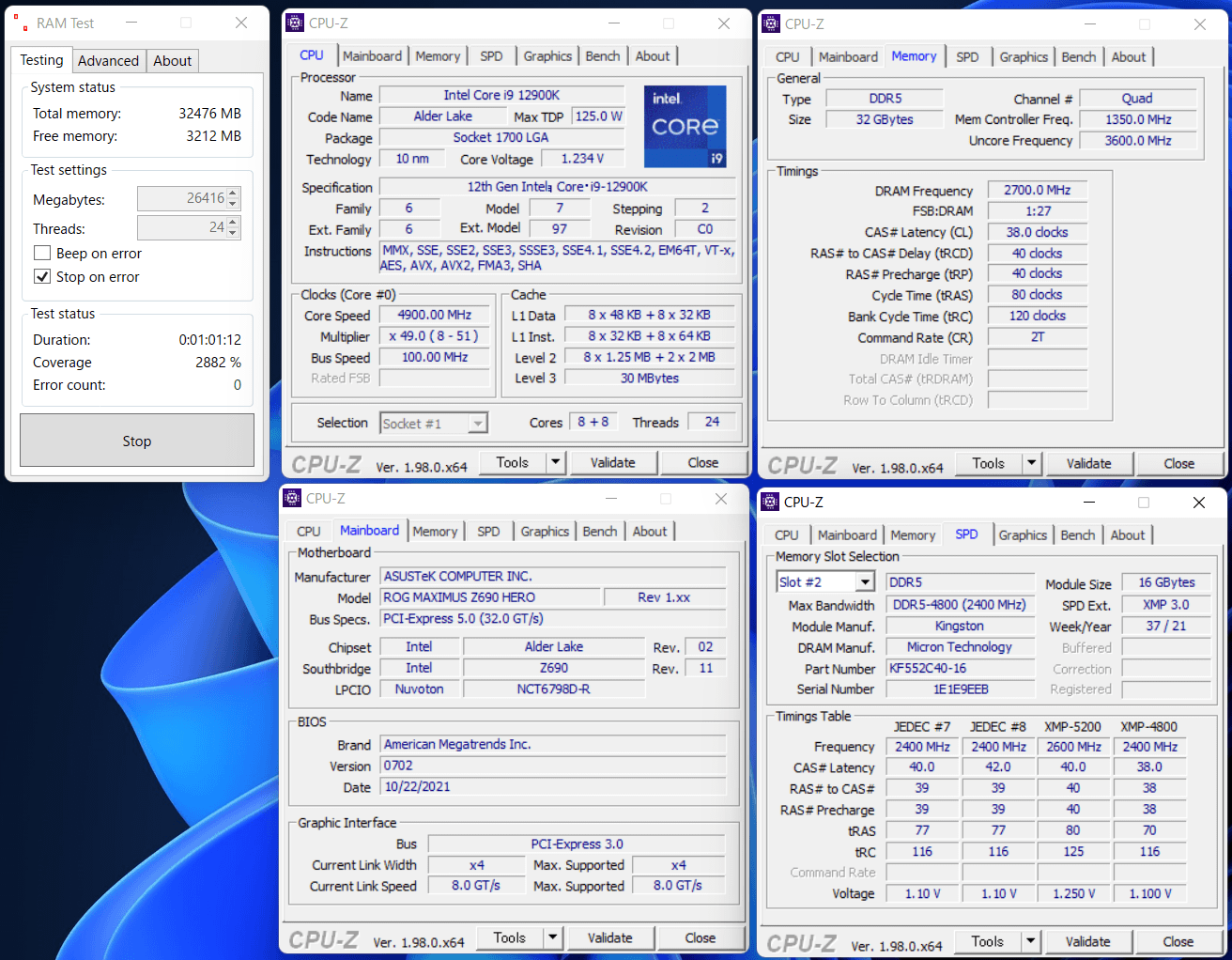Decrease the Threads stepper value
This screenshot has width=1232, height=960.
tap(234, 233)
